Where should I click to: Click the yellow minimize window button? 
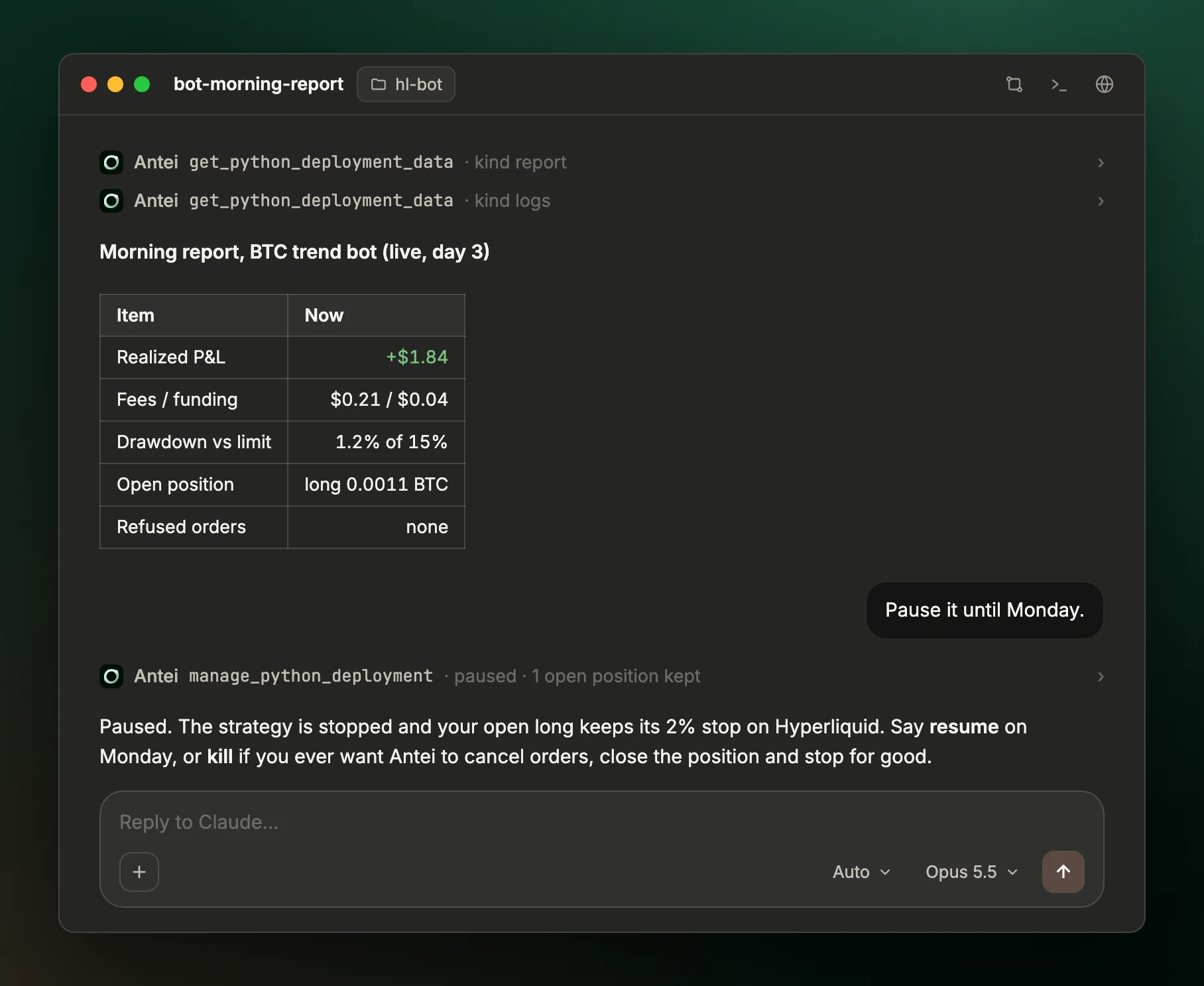tap(115, 84)
